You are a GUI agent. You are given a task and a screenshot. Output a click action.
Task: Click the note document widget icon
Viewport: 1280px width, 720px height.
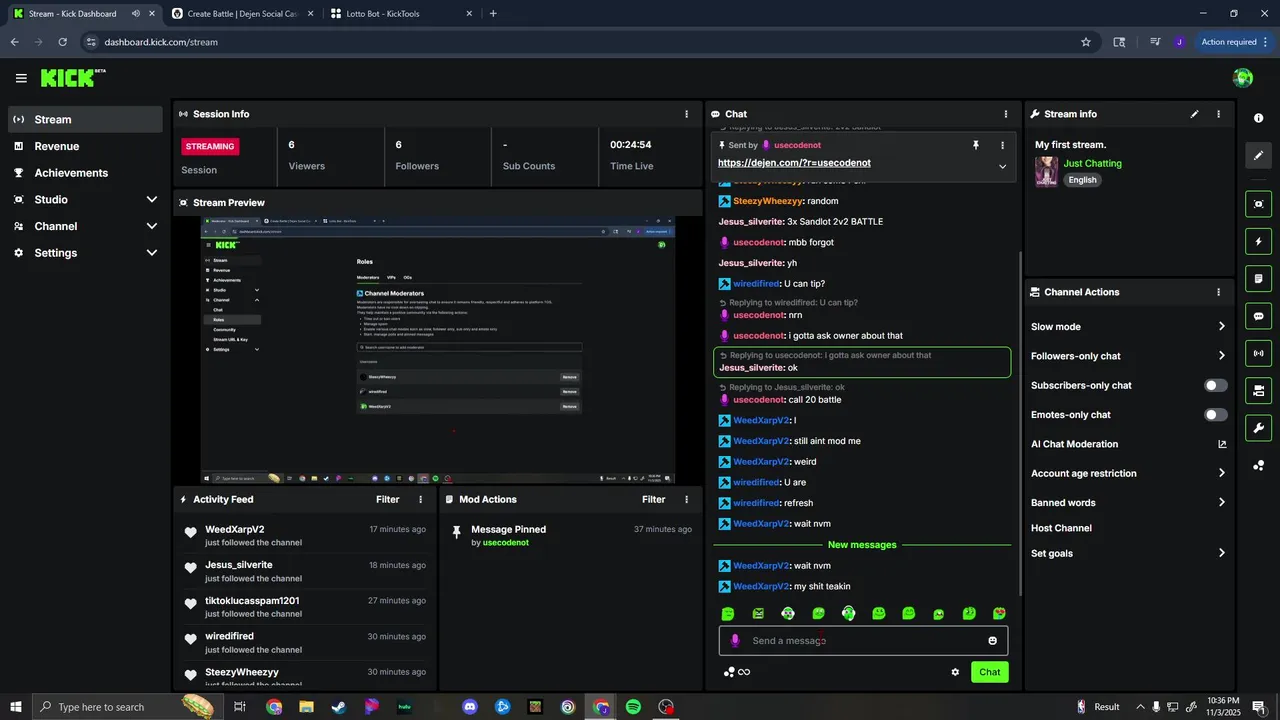click(1258, 278)
